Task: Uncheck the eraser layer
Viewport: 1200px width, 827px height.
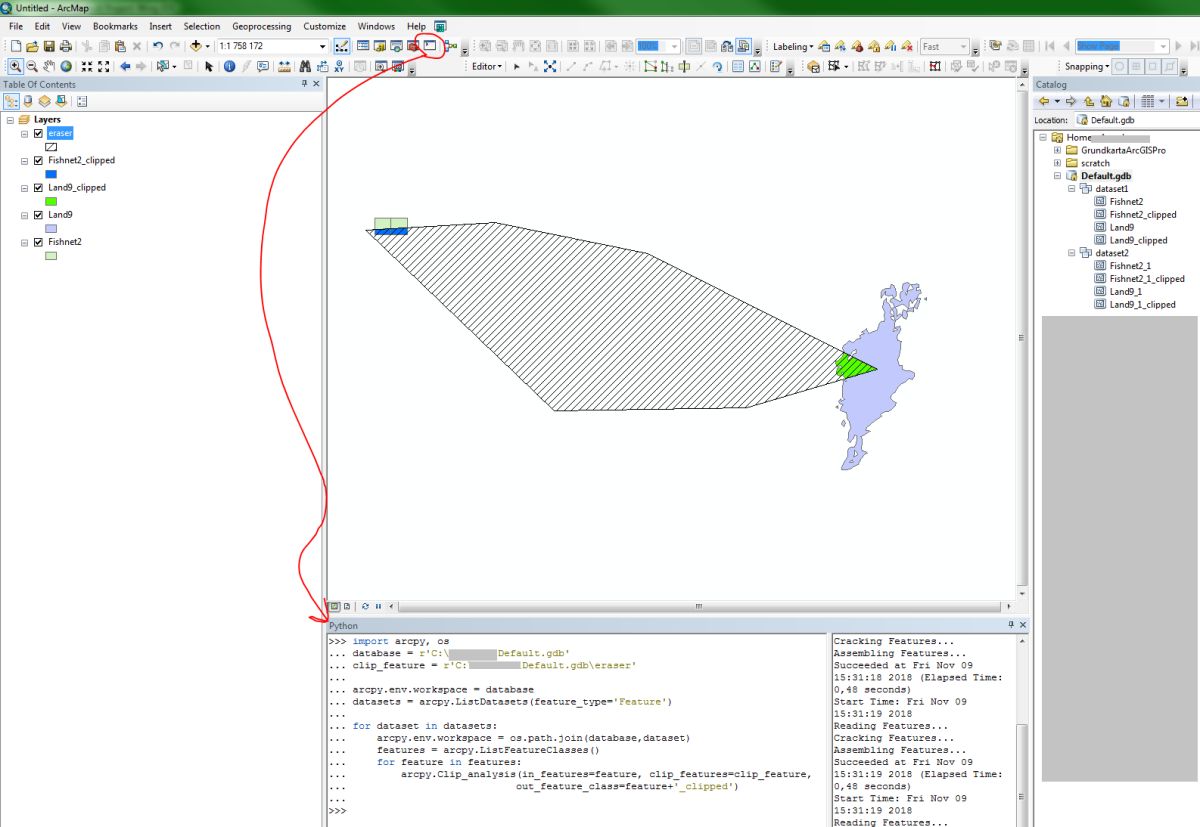Action: click(38, 133)
